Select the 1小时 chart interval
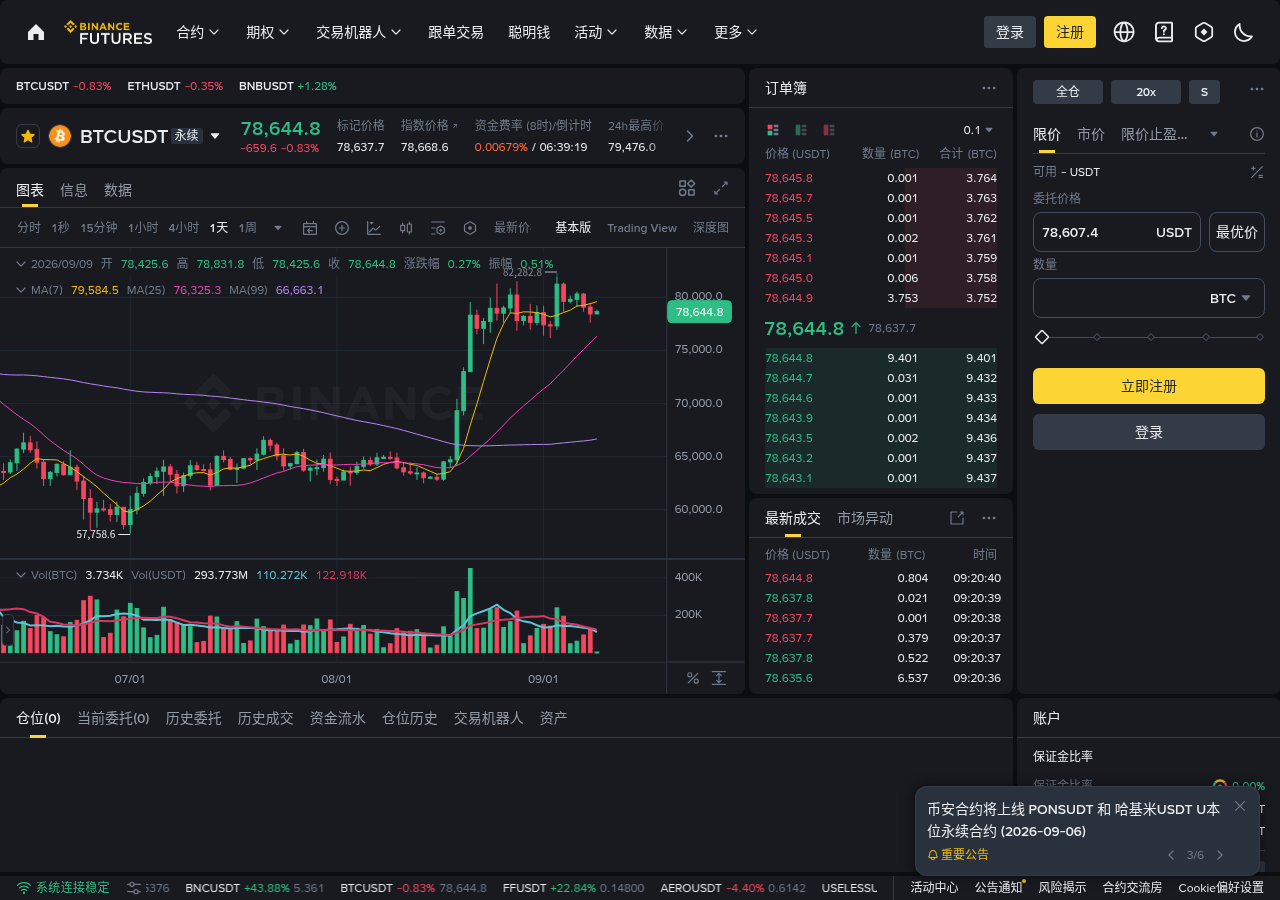This screenshot has width=1280, height=900. 143,228
